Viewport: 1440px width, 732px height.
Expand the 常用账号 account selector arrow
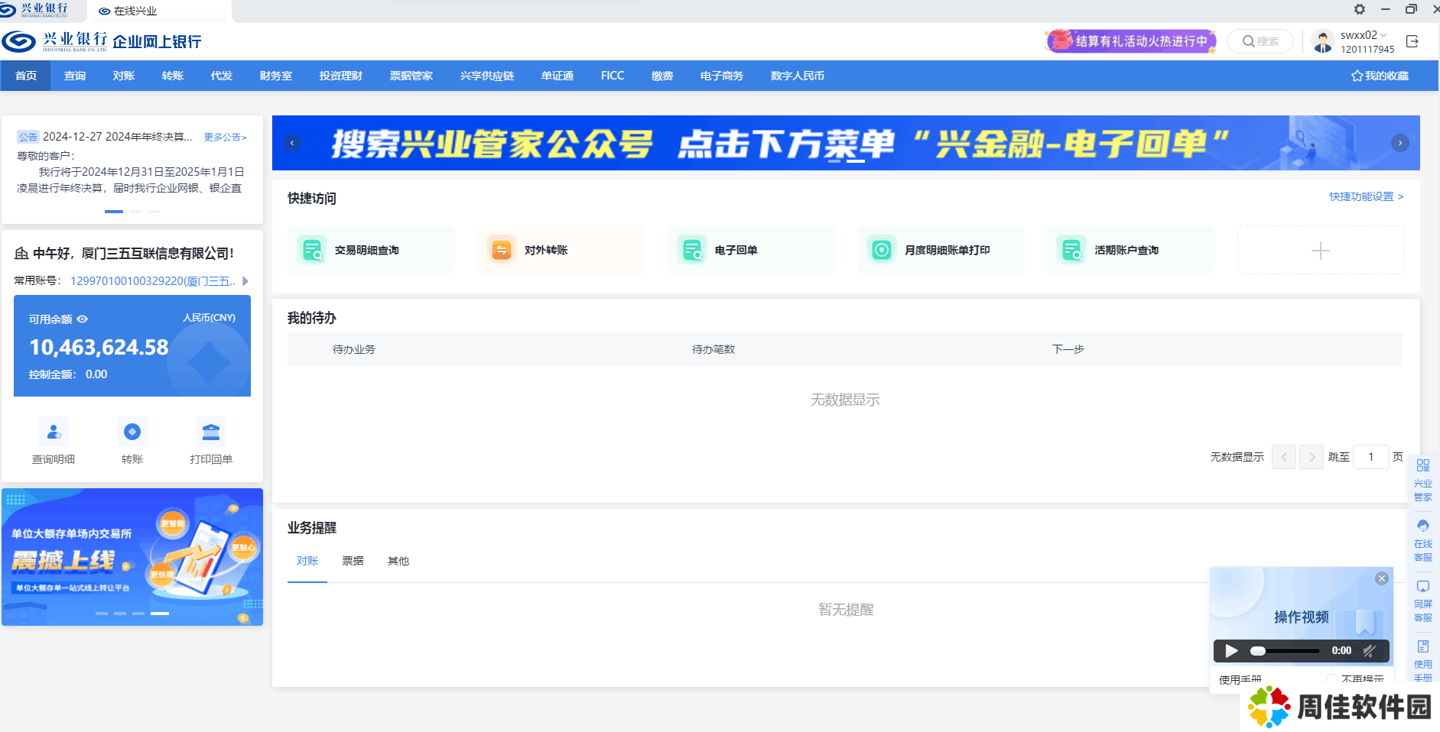[245, 281]
